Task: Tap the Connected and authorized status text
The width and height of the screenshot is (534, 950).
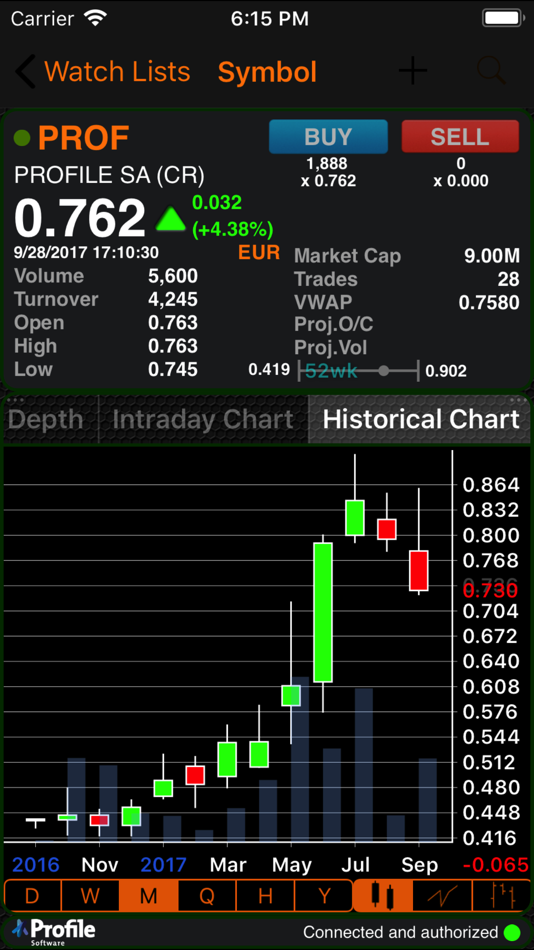Action: pos(401,932)
